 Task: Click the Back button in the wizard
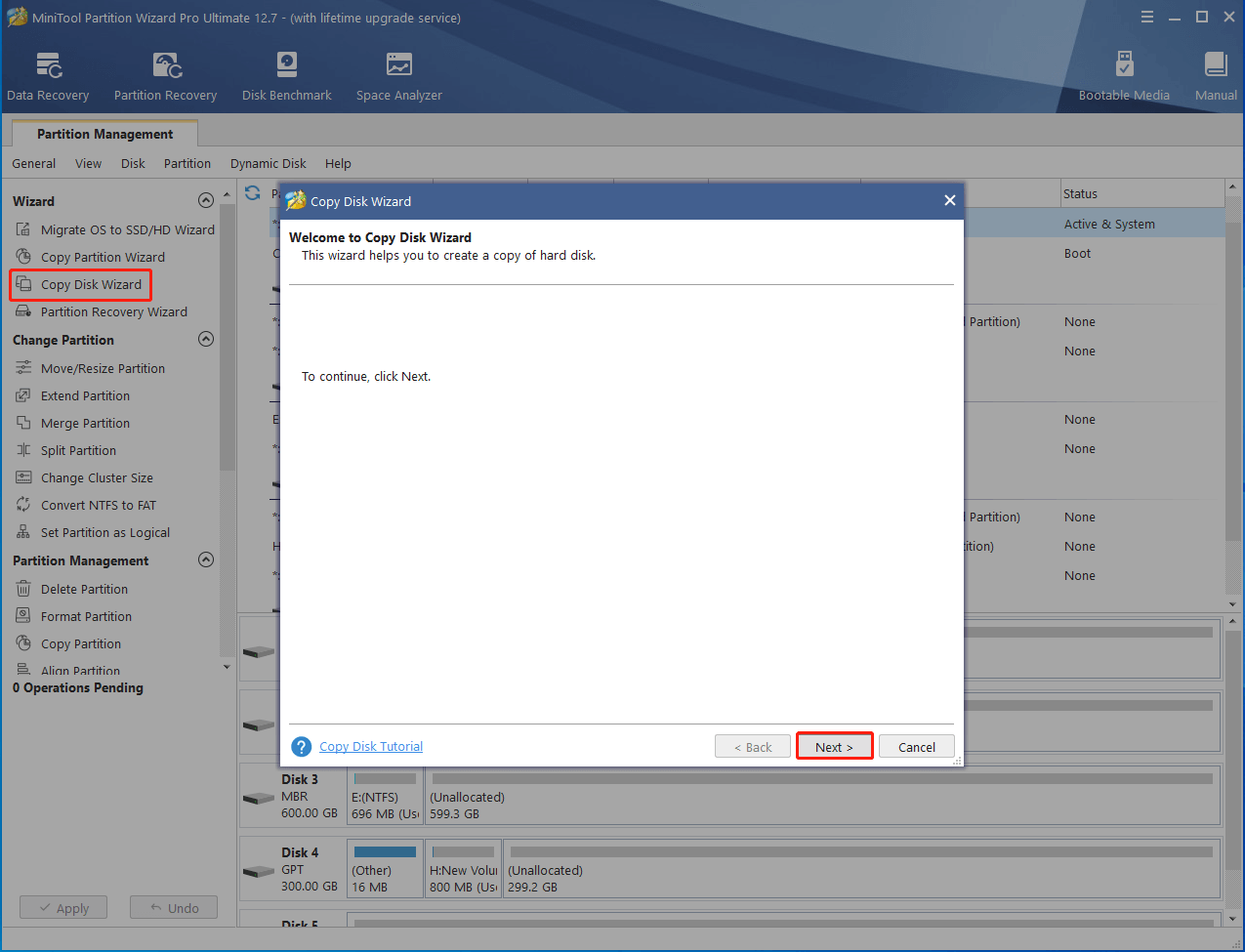(752, 747)
